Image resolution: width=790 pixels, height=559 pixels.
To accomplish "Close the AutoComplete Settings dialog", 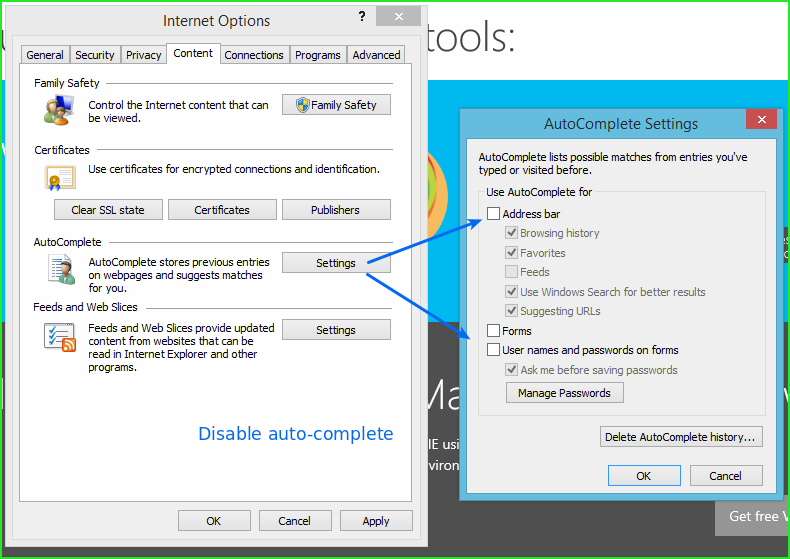I will click(x=761, y=119).
